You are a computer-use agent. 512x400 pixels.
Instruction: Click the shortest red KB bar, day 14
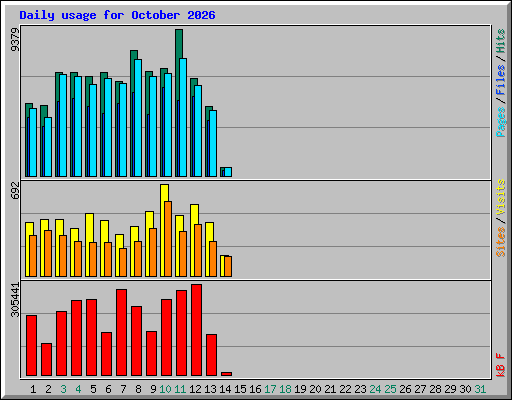click(226, 374)
